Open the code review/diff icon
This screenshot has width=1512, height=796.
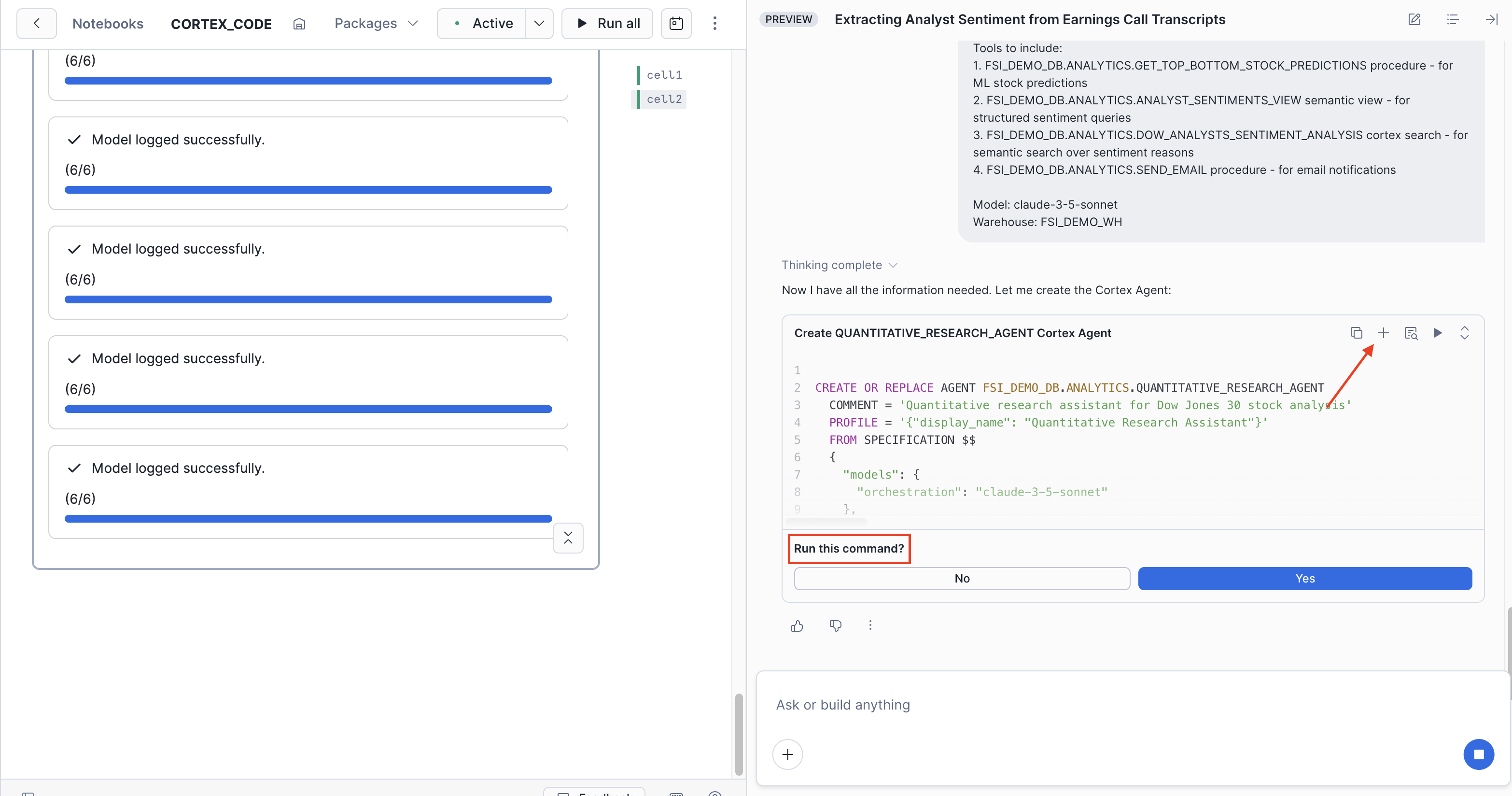pyautogui.click(x=1411, y=333)
